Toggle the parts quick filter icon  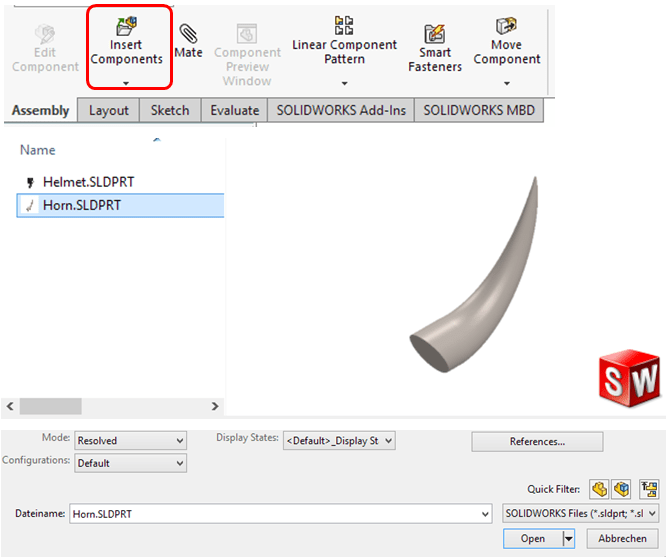click(599, 489)
